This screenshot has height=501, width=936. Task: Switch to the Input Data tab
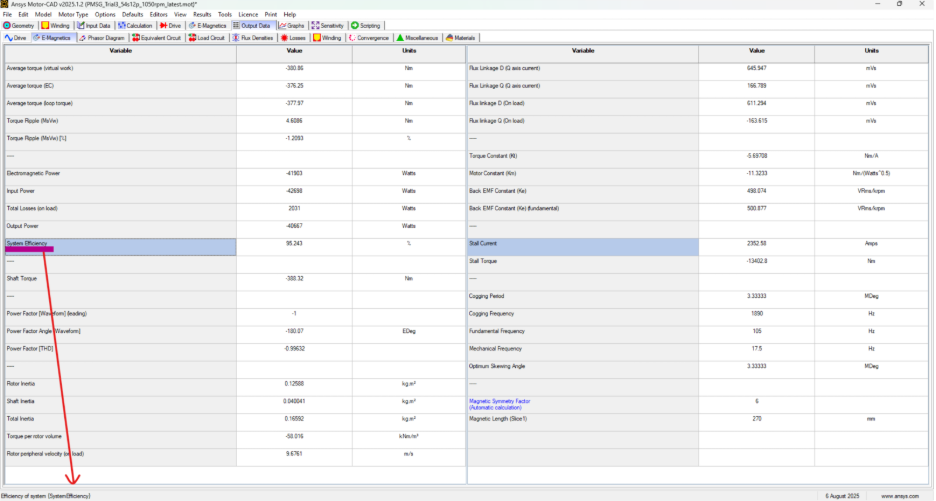click(96, 25)
